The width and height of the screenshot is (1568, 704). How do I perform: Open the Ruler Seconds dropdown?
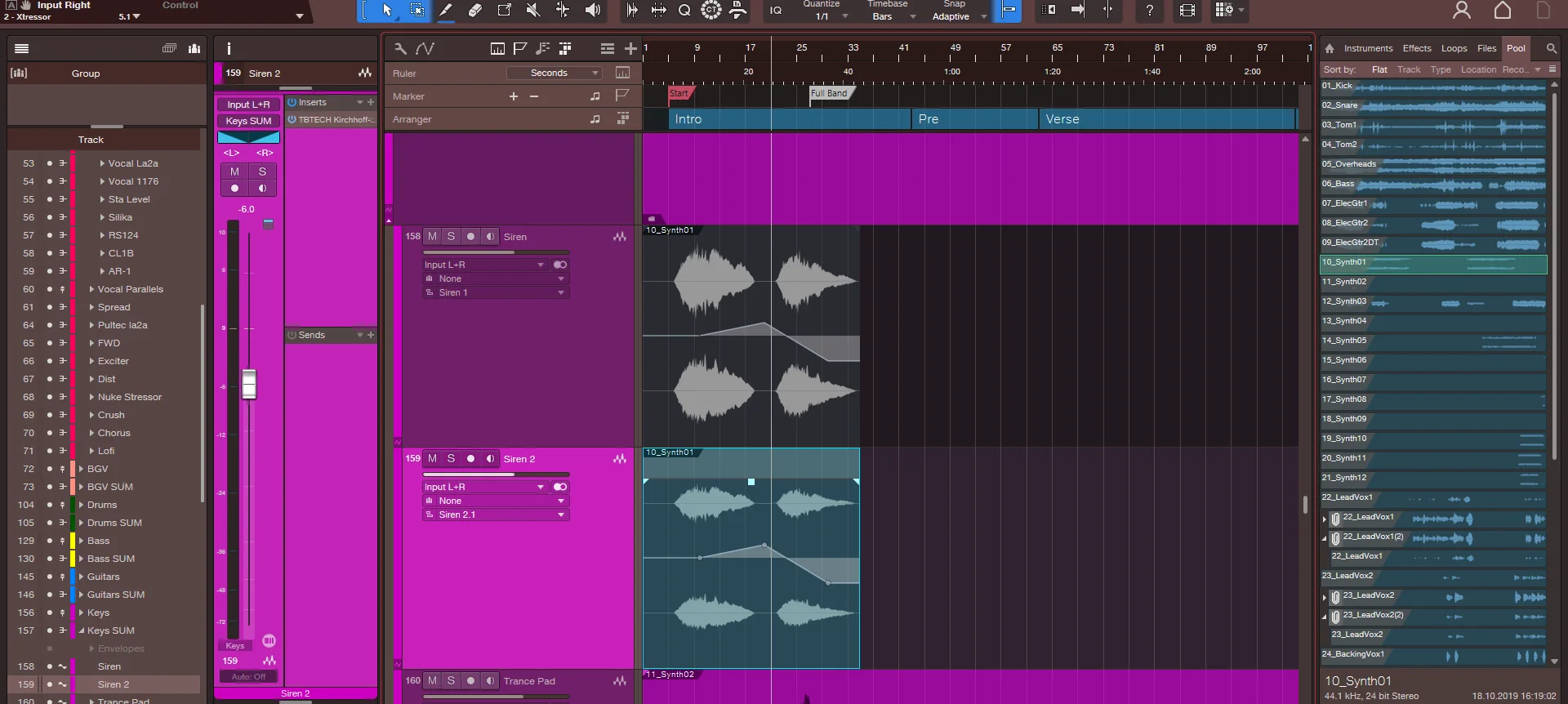(x=554, y=73)
